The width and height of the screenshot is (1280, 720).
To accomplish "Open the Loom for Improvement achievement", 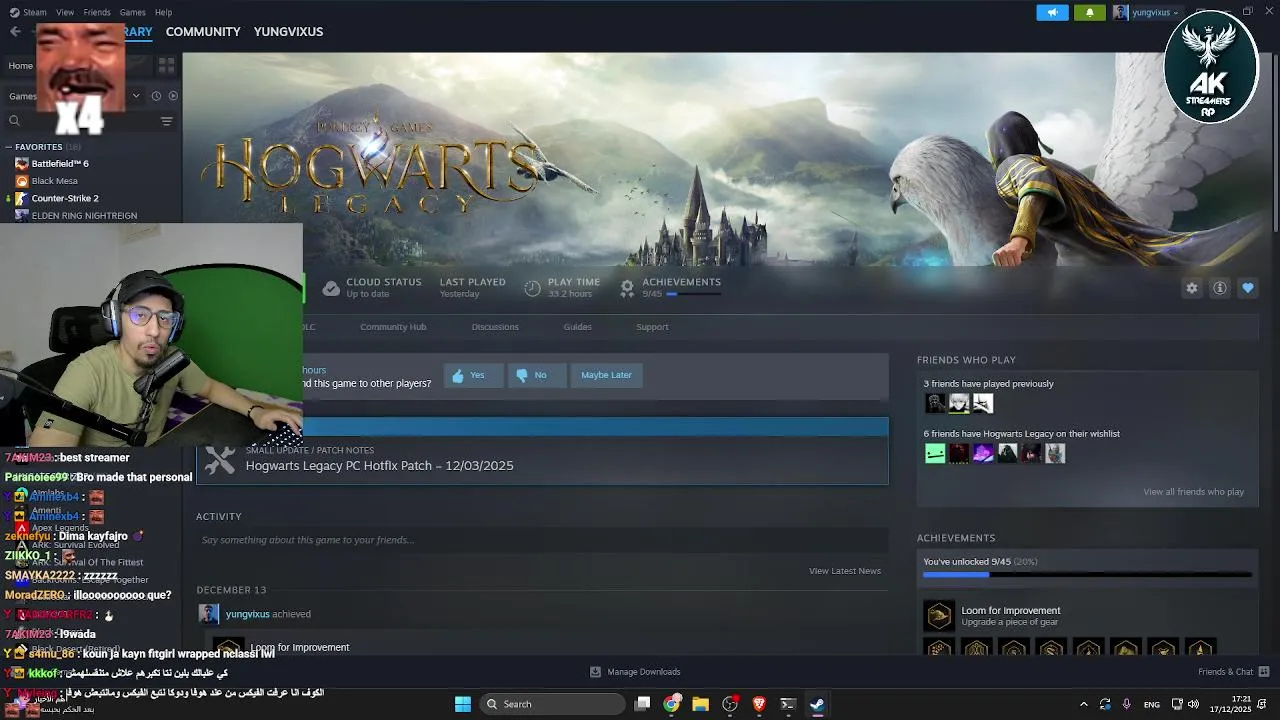I will [1010, 611].
